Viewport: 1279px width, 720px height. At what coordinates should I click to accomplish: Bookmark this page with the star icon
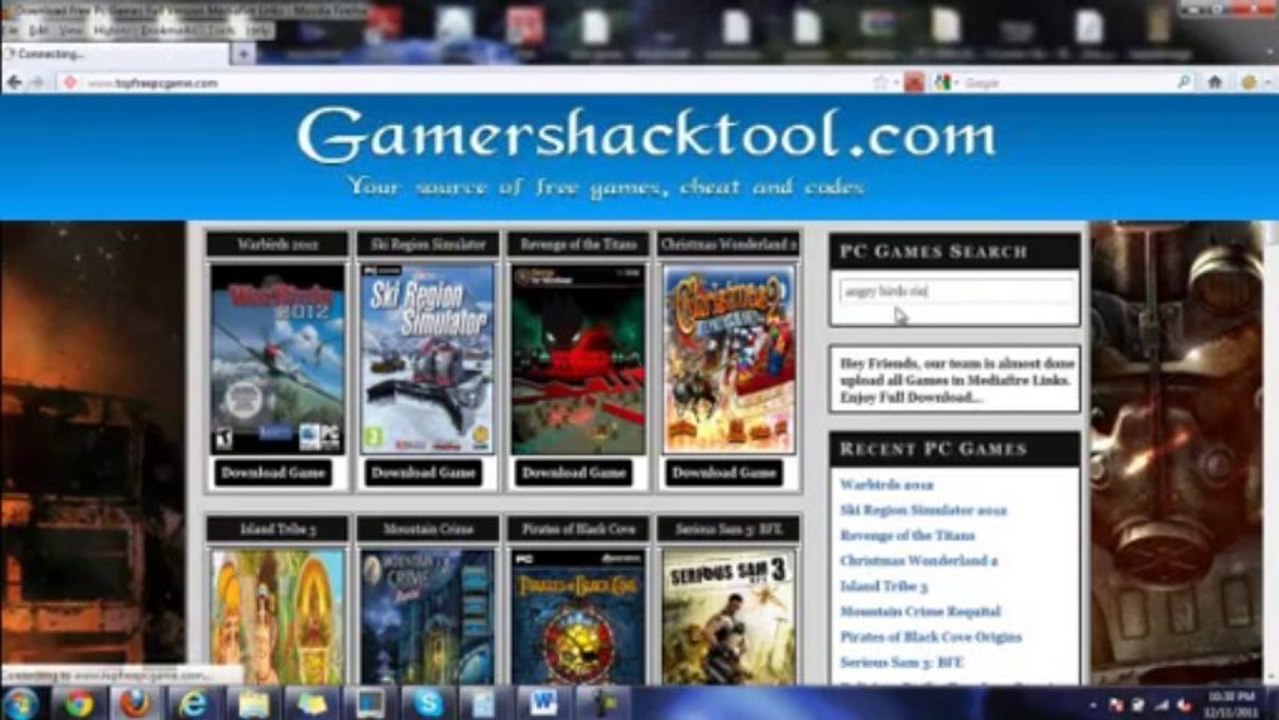click(x=880, y=83)
